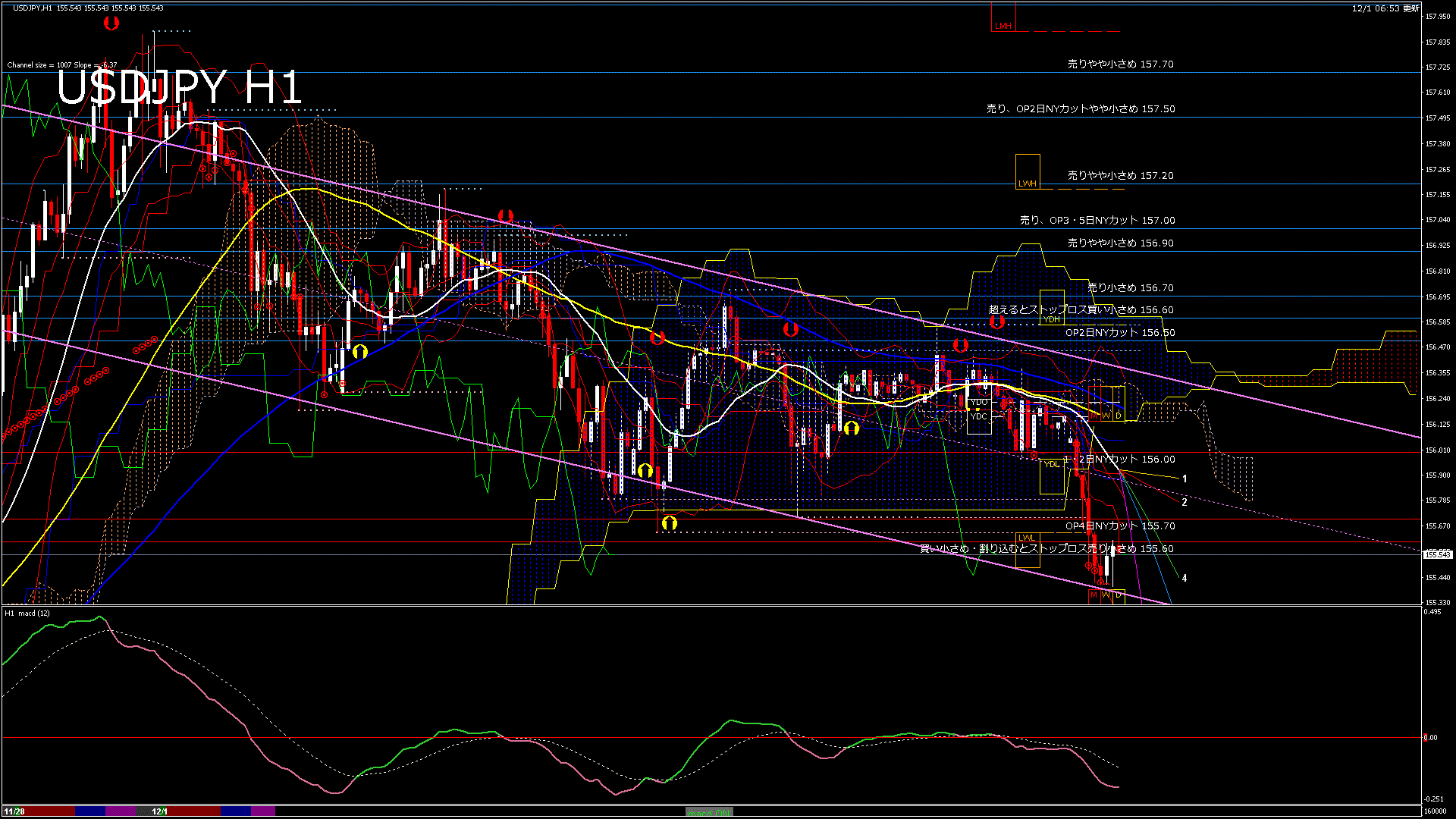The image size is (1456, 819).
Task: Click the YDH box label
Action: (x=1051, y=319)
